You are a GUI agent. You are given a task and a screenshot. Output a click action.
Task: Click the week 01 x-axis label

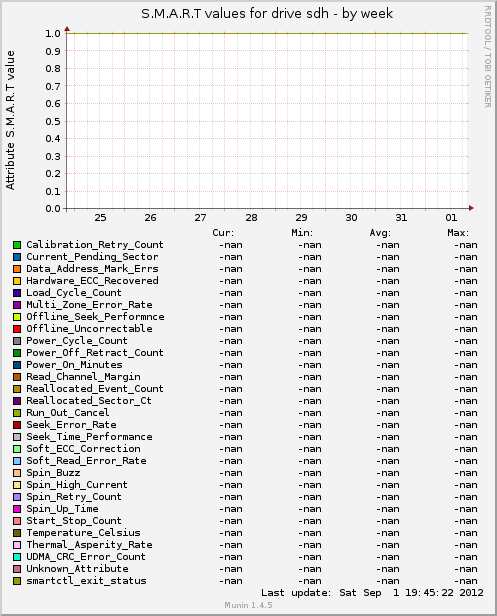[451, 218]
